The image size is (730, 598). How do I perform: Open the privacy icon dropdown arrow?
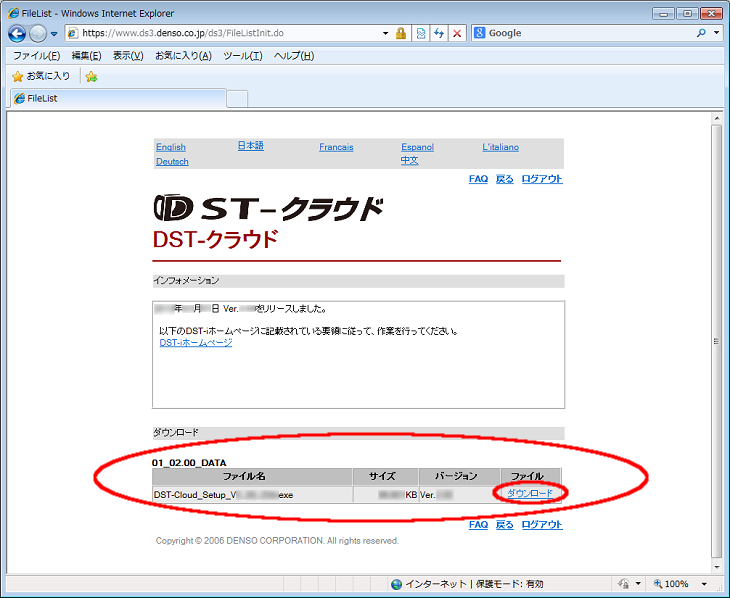(638, 584)
